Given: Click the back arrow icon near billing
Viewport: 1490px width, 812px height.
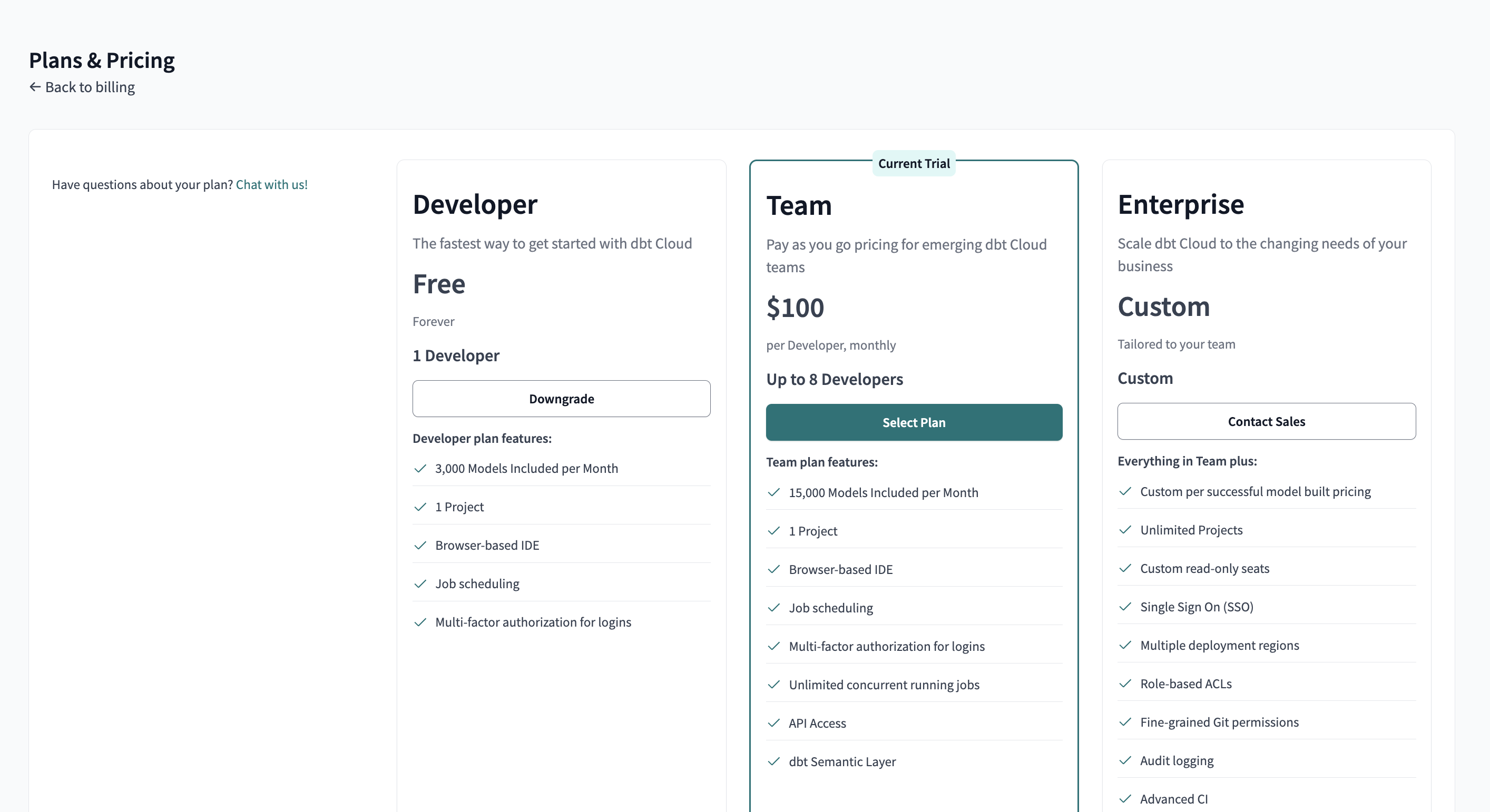Looking at the screenshot, I should click(35, 87).
